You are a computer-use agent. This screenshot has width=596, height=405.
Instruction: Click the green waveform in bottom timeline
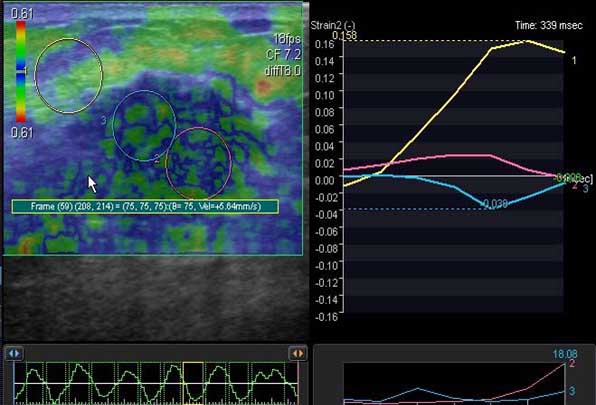[156, 383]
